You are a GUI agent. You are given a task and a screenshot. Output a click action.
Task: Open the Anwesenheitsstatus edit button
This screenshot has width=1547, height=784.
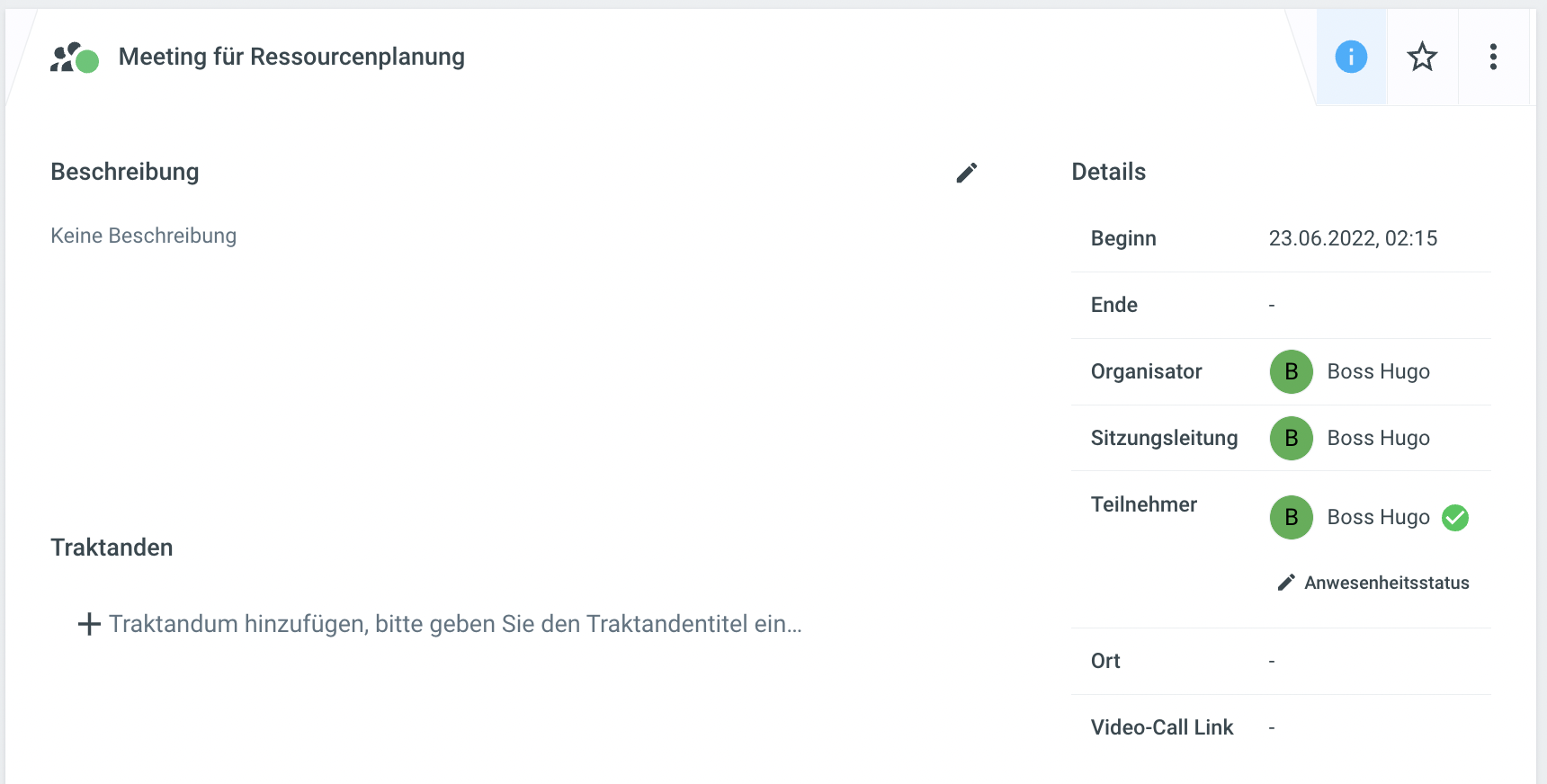pos(1373,583)
